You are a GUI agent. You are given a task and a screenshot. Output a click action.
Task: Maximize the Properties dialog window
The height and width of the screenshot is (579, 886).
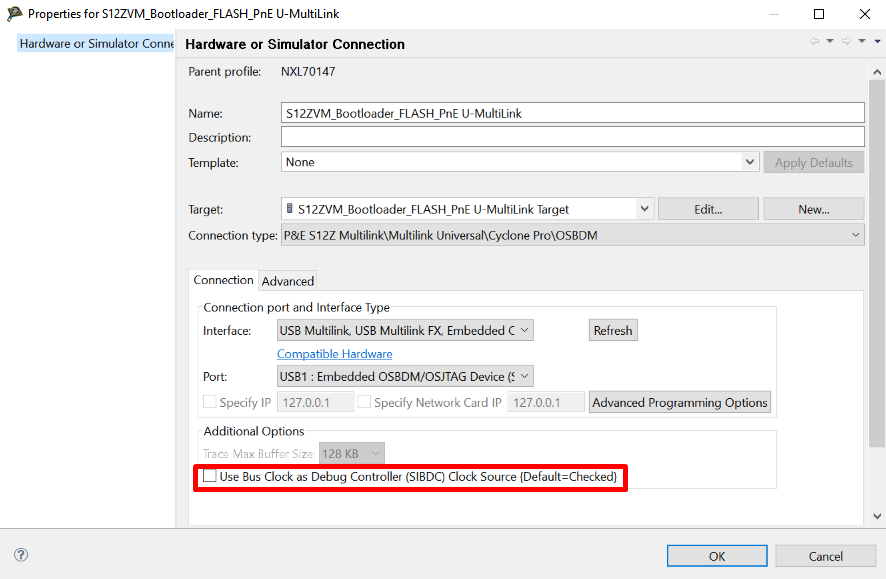[x=819, y=14]
